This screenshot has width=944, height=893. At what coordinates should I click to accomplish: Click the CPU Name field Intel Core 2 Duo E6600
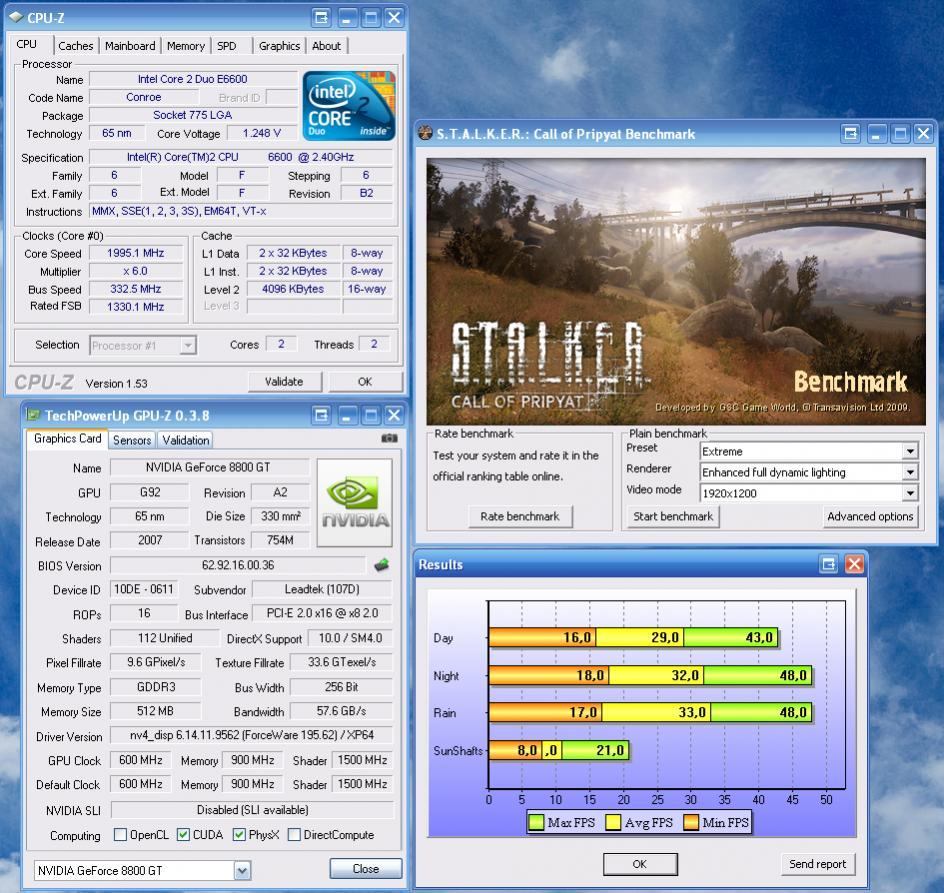coord(193,79)
